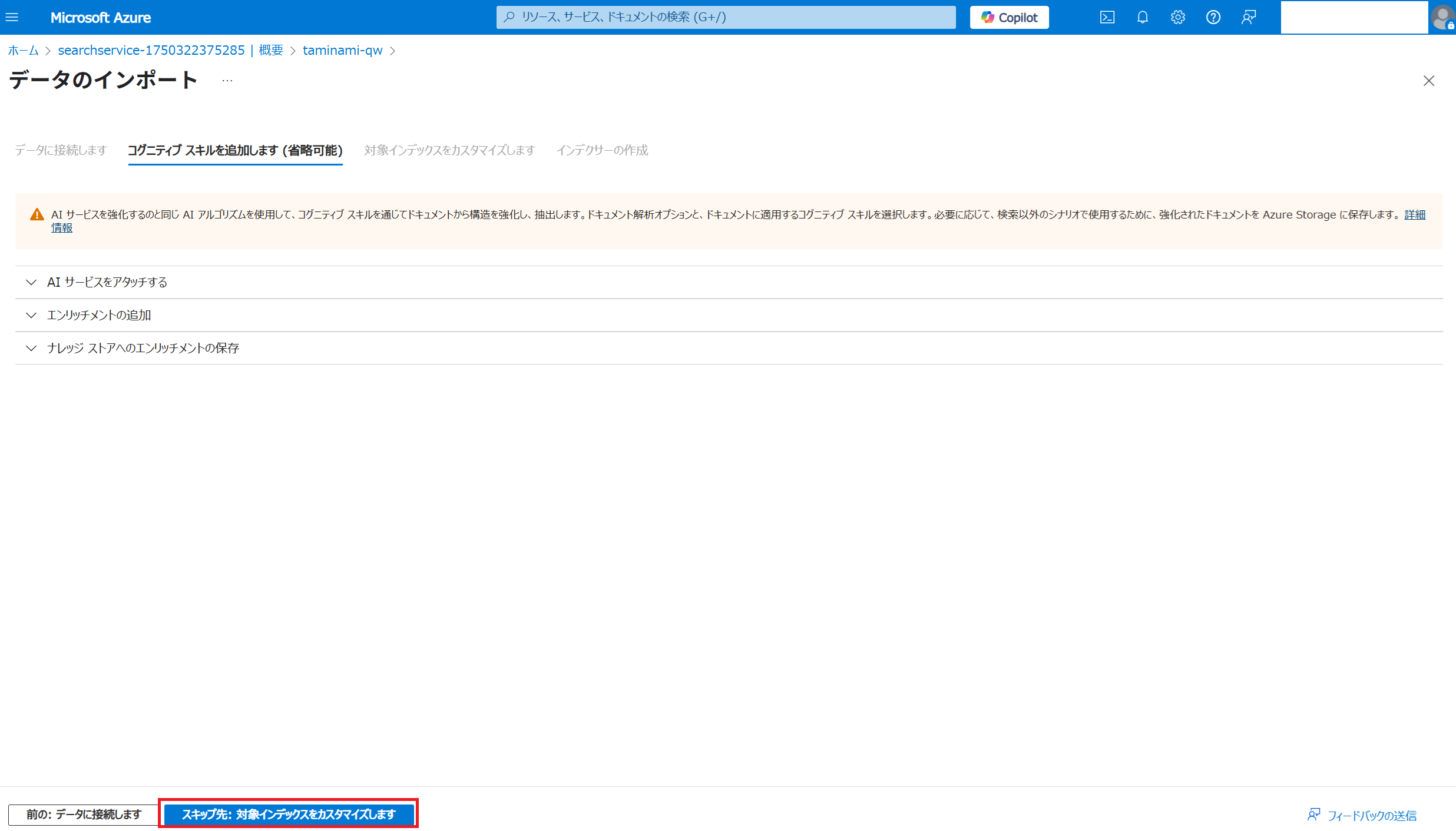The image size is (1456, 831).
Task: Expand ナレッジ ストアへのエンリッチメントの保存 section
Action: (143, 348)
